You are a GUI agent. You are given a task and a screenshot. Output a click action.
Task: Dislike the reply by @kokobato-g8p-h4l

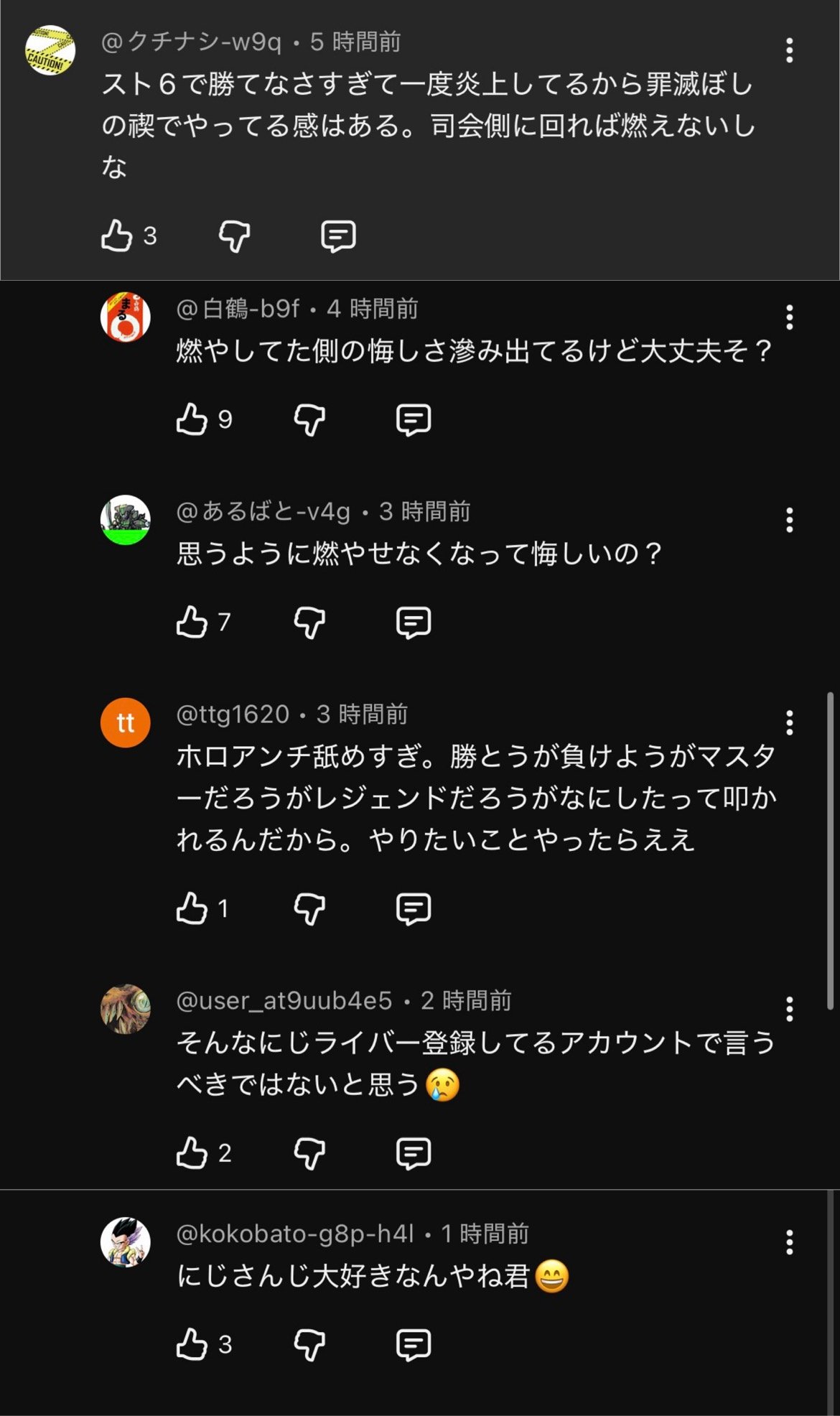coord(309,1344)
